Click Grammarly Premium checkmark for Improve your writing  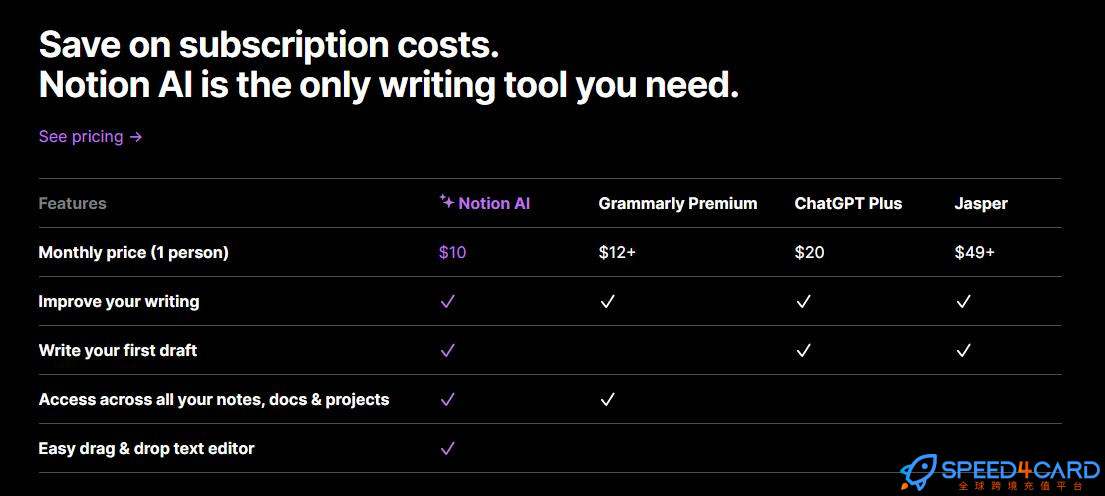pyautogui.click(x=607, y=302)
